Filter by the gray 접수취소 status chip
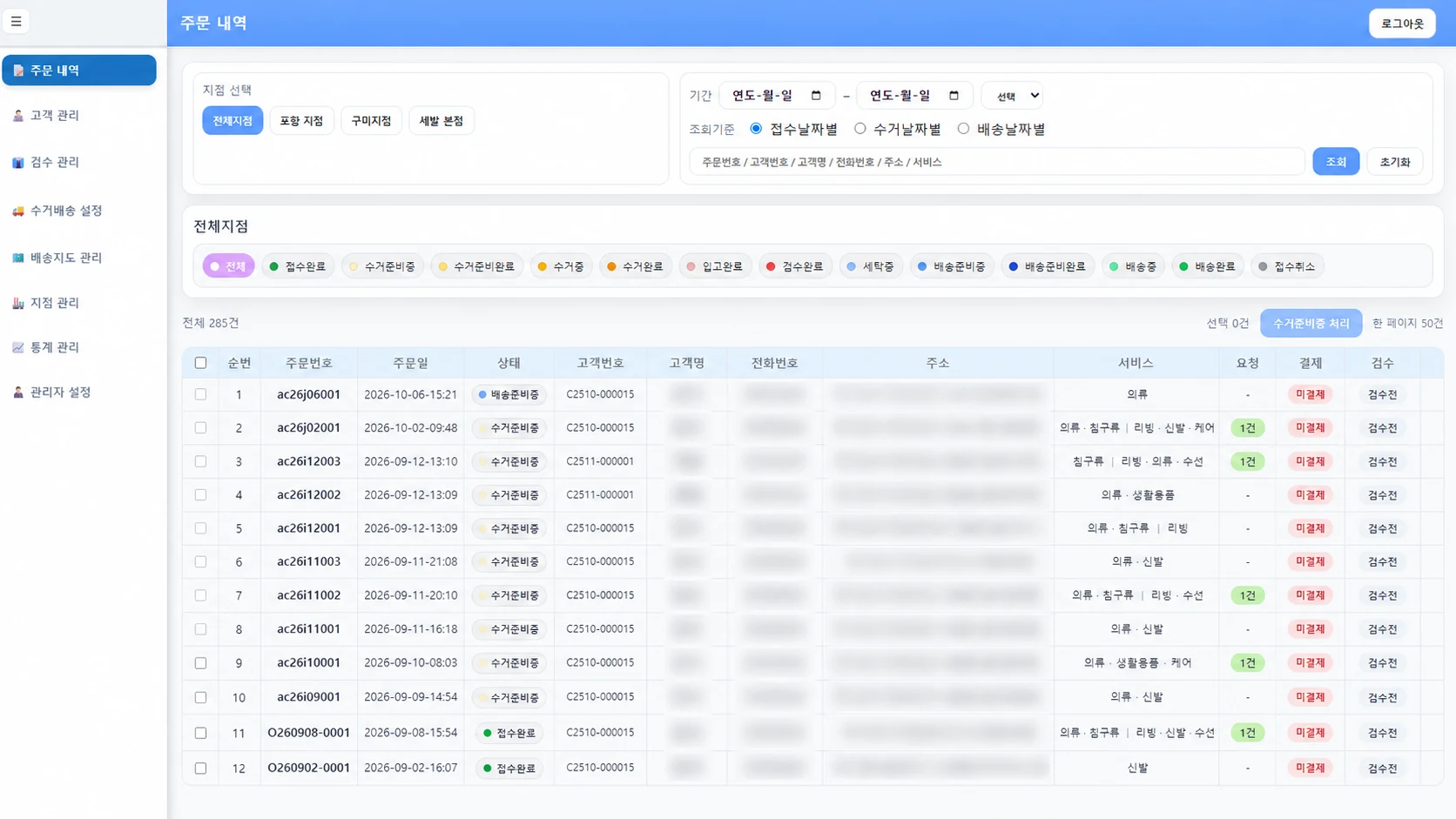This screenshot has height=819, width=1456. 1287,266
